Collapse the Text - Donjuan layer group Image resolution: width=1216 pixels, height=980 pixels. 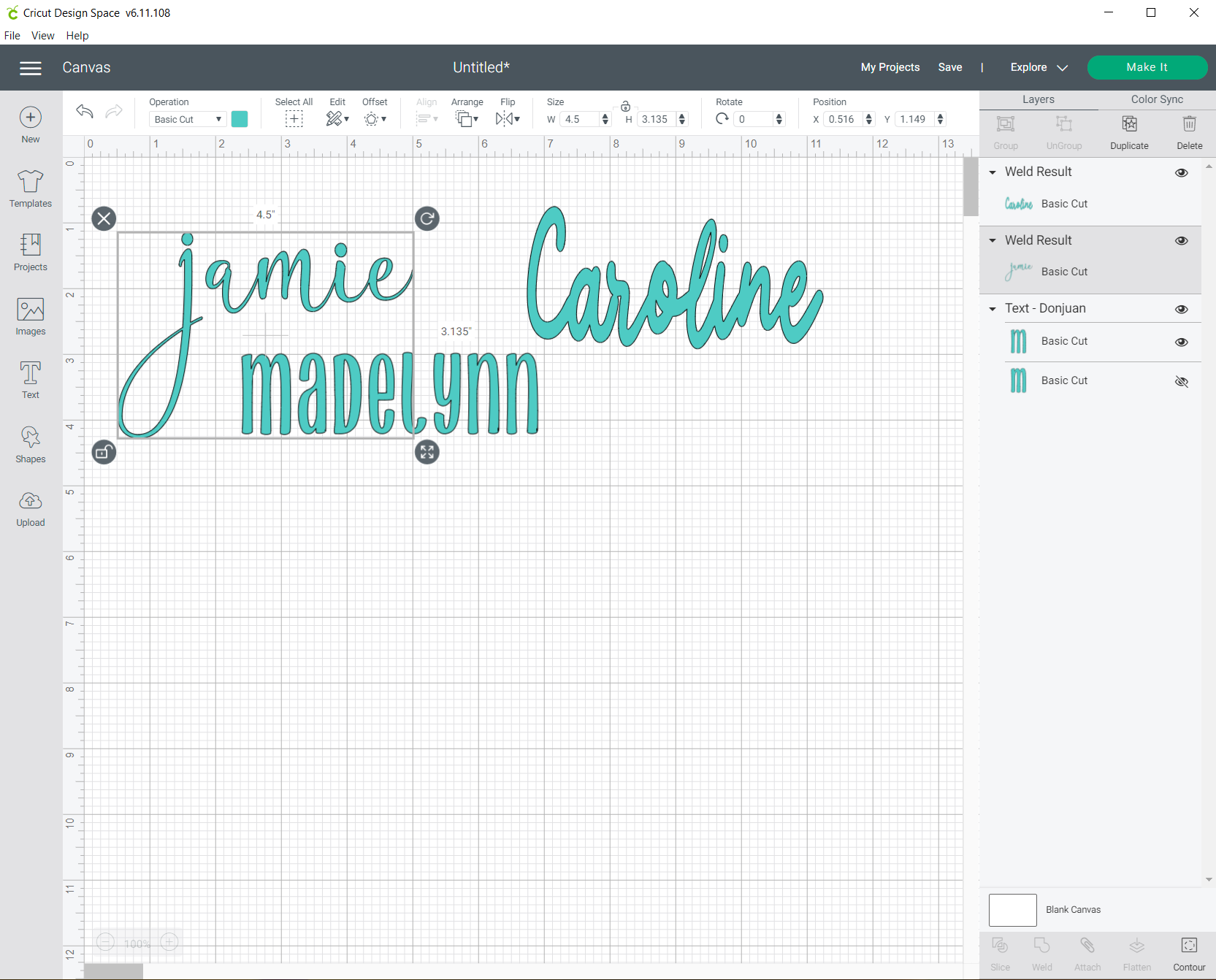point(993,309)
